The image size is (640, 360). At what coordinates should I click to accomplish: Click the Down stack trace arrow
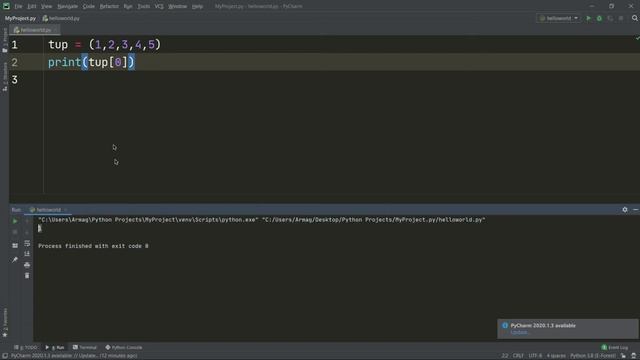coord(27,232)
